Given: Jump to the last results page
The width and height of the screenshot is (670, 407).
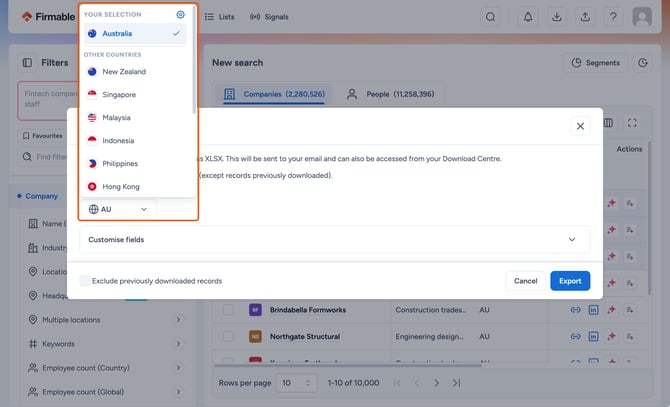Looking at the screenshot, I should point(456,383).
